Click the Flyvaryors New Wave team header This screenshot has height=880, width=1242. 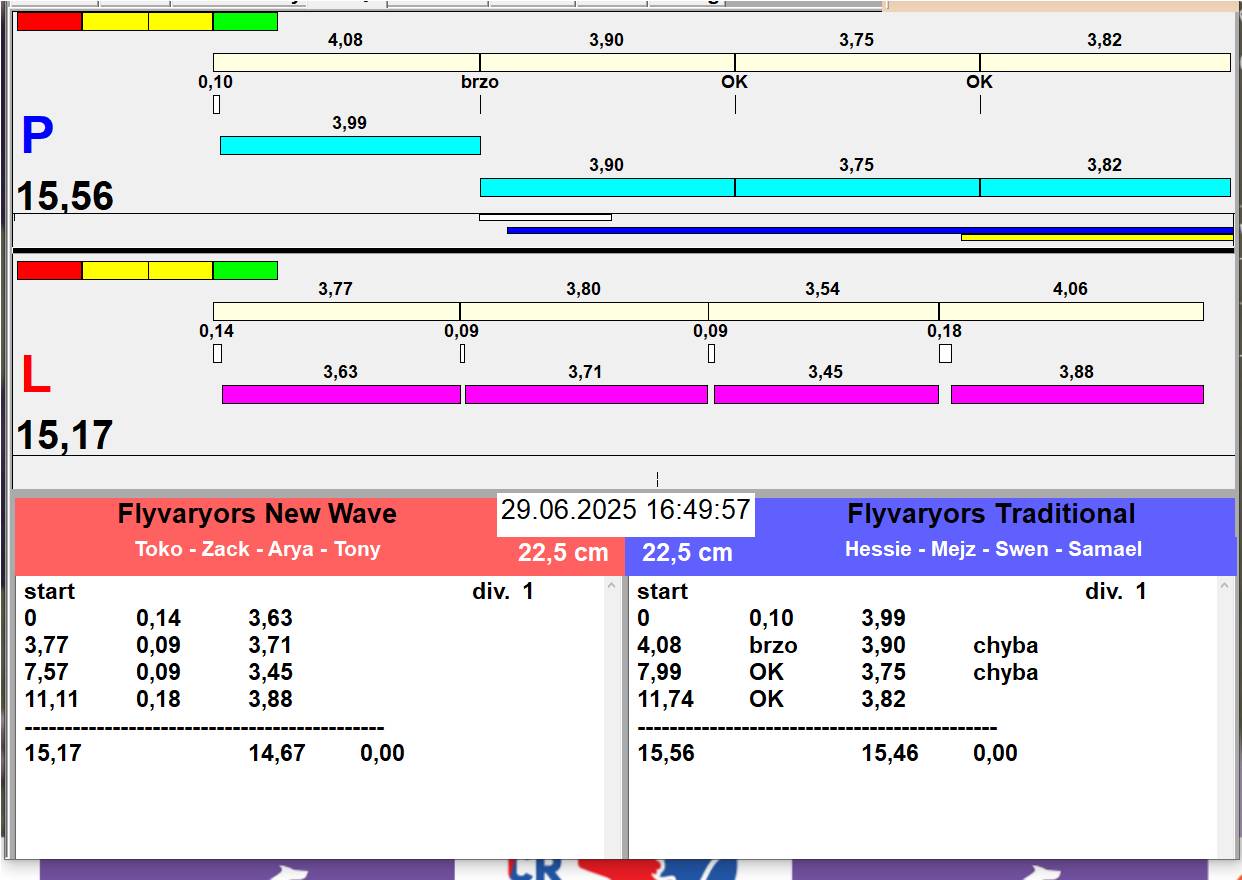click(257, 514)
